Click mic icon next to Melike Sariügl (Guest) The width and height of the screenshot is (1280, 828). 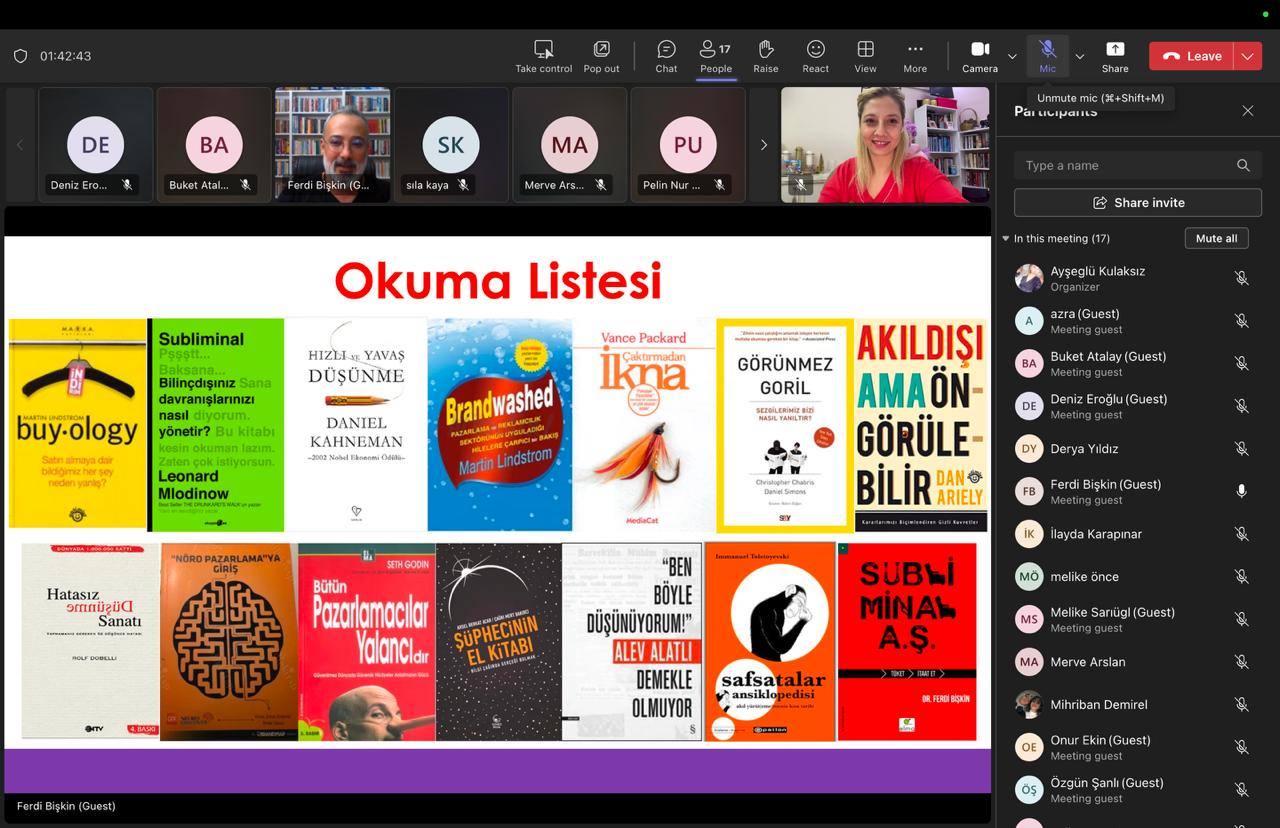(1241, 619)
